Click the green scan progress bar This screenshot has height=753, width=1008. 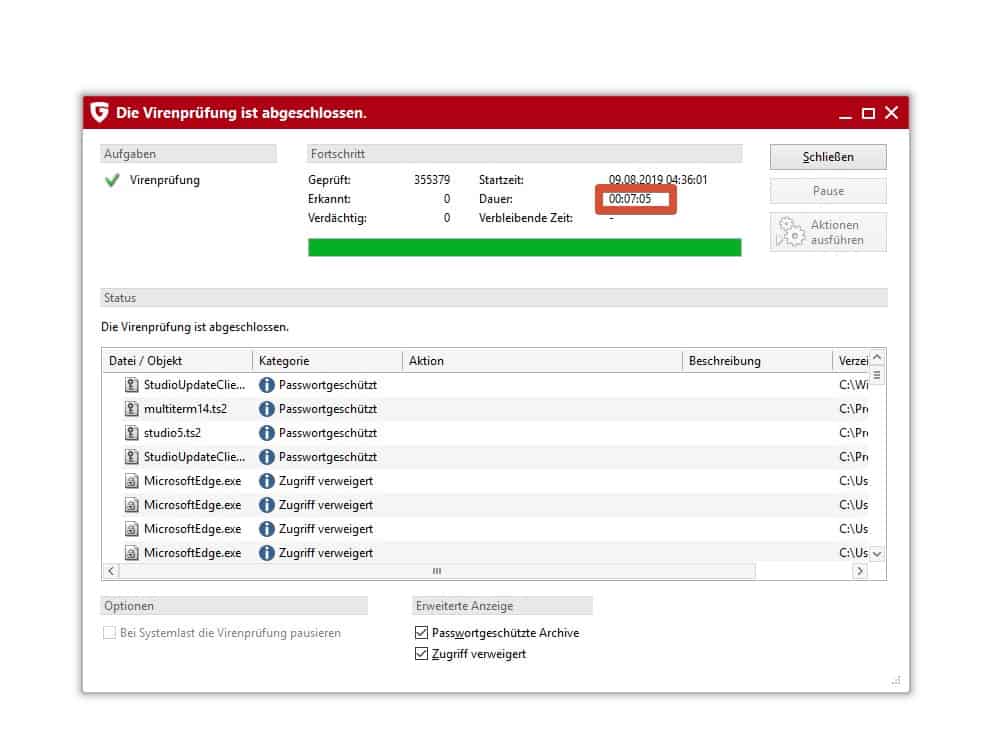coord(525,248)
